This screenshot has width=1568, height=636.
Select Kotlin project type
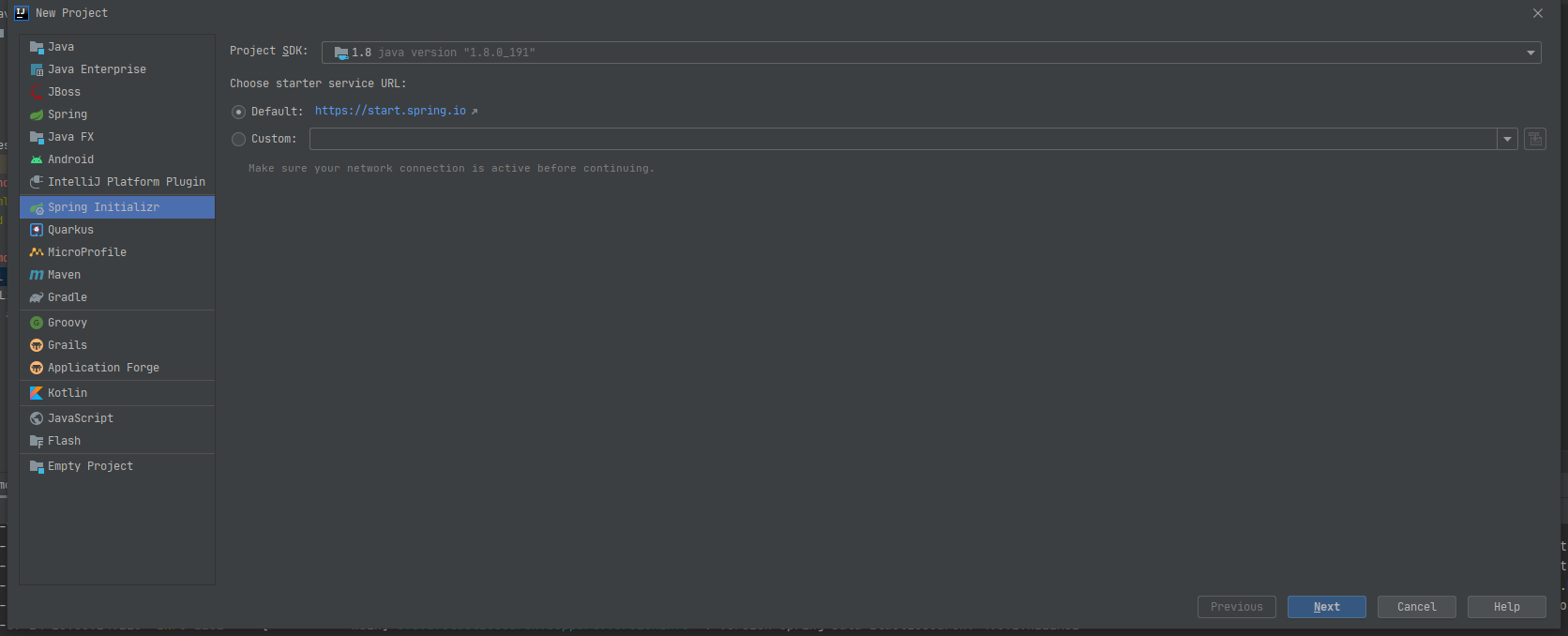tap(117, 393)
